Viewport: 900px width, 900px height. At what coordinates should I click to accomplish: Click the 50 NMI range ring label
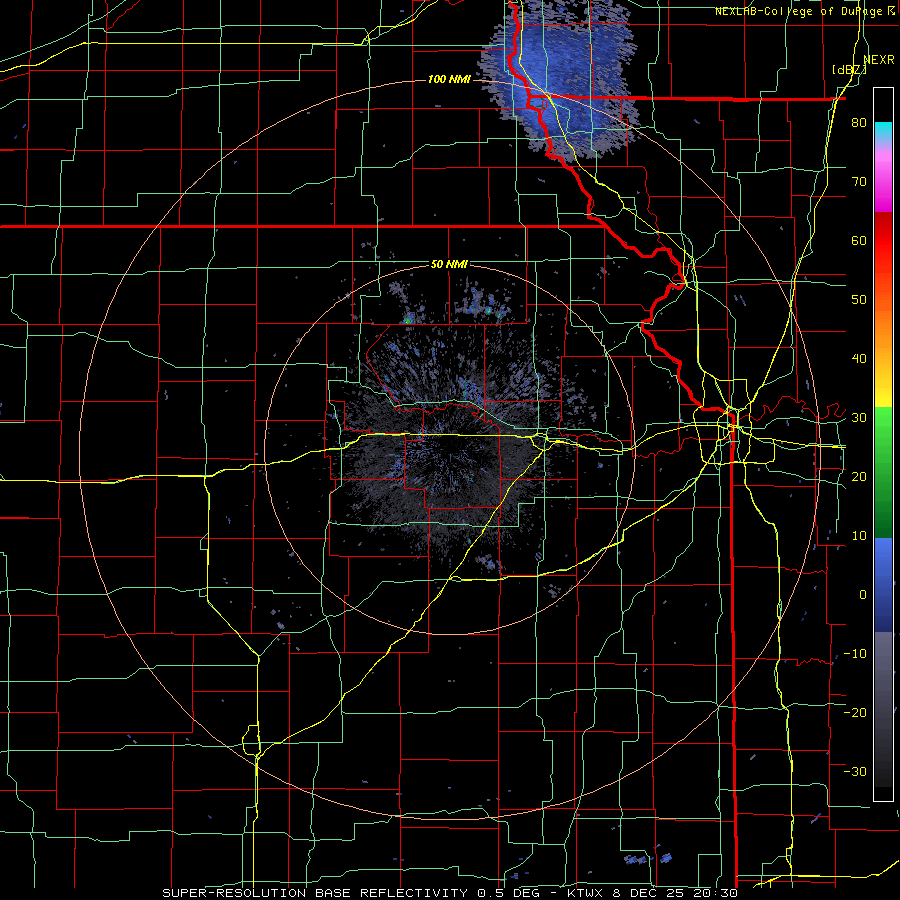pos(449,265)
